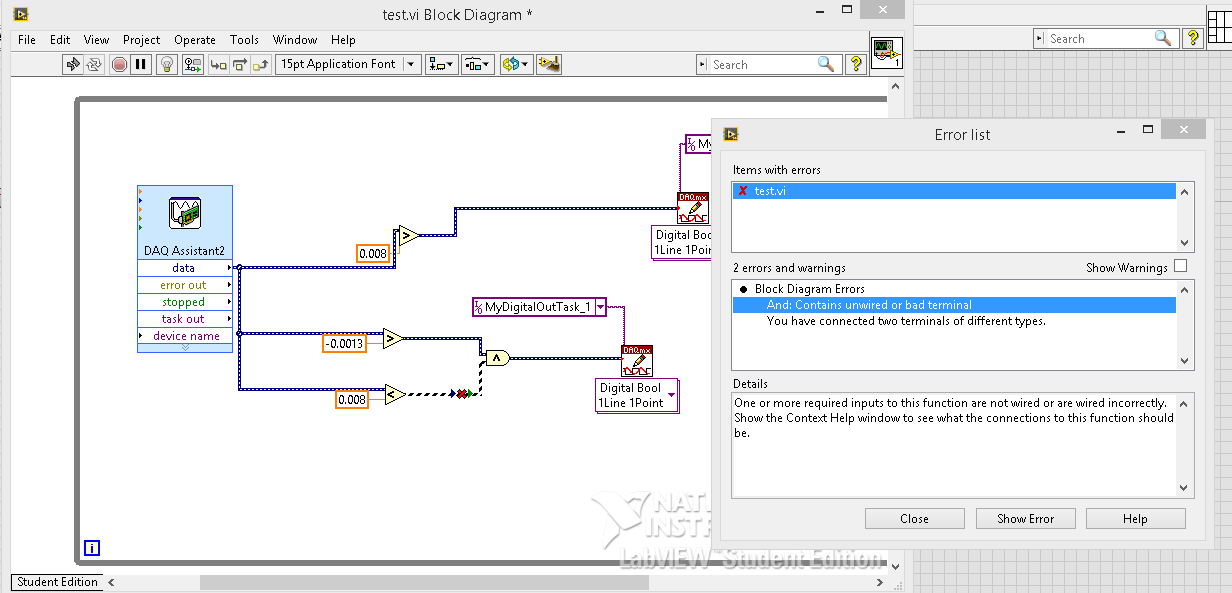The image size is (1232, 593).
Task: Select the -0.0013 numeric constant
Action: pyautogui.click(x=345, y=343)
